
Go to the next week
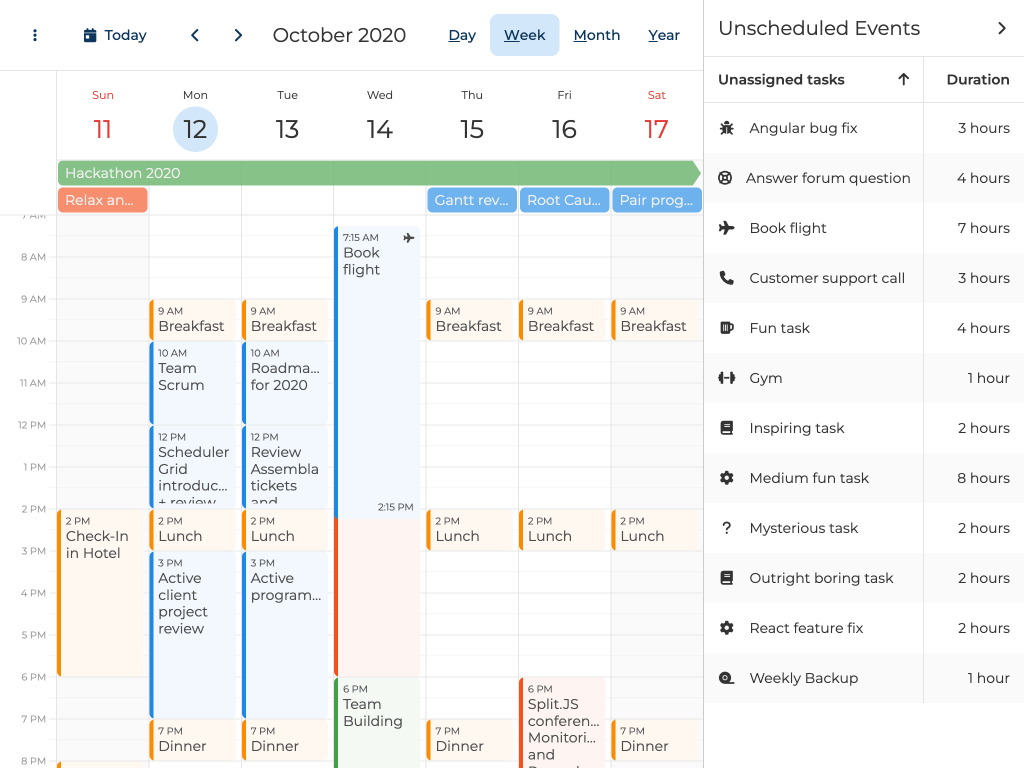coord(238,35)
